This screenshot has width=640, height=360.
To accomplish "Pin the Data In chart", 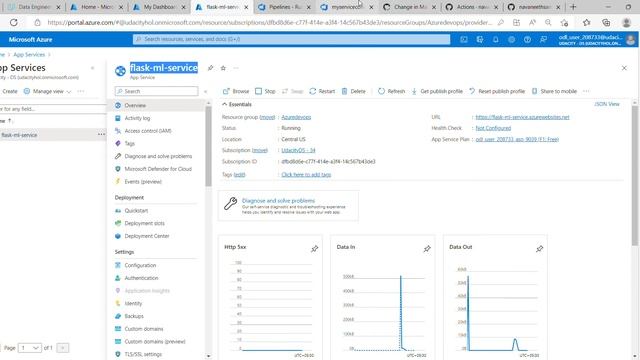I will point(427,249).
